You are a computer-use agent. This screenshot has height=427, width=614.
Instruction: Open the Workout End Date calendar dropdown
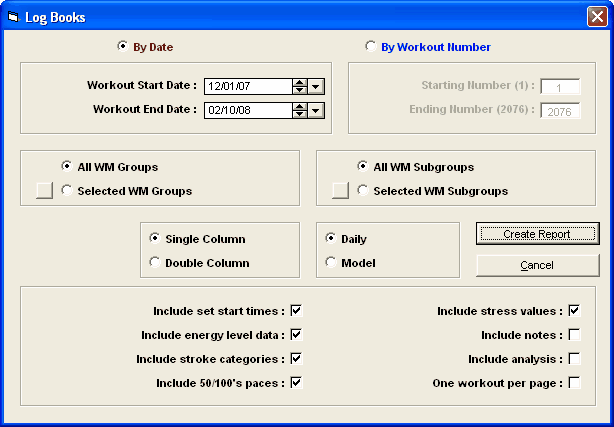pyautogui.click(x=315, y=110)
